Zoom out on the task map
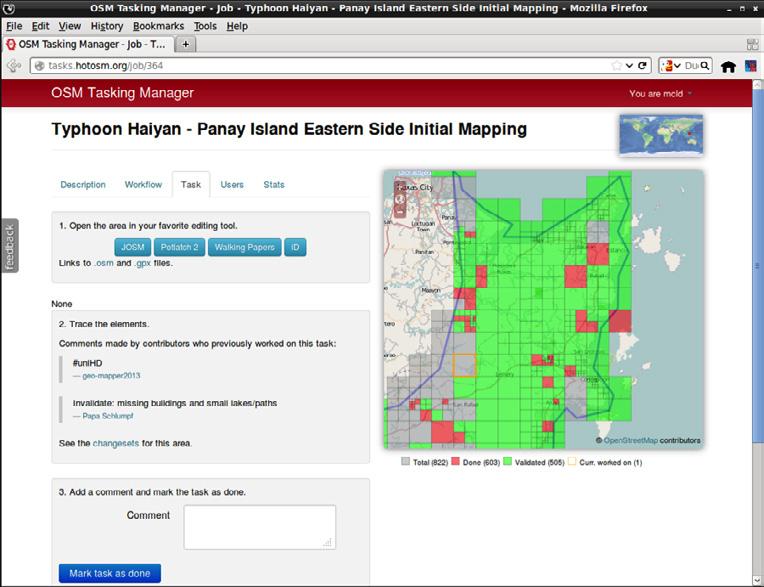The height and width of the screenshot is (587, 764). point(399,212)
